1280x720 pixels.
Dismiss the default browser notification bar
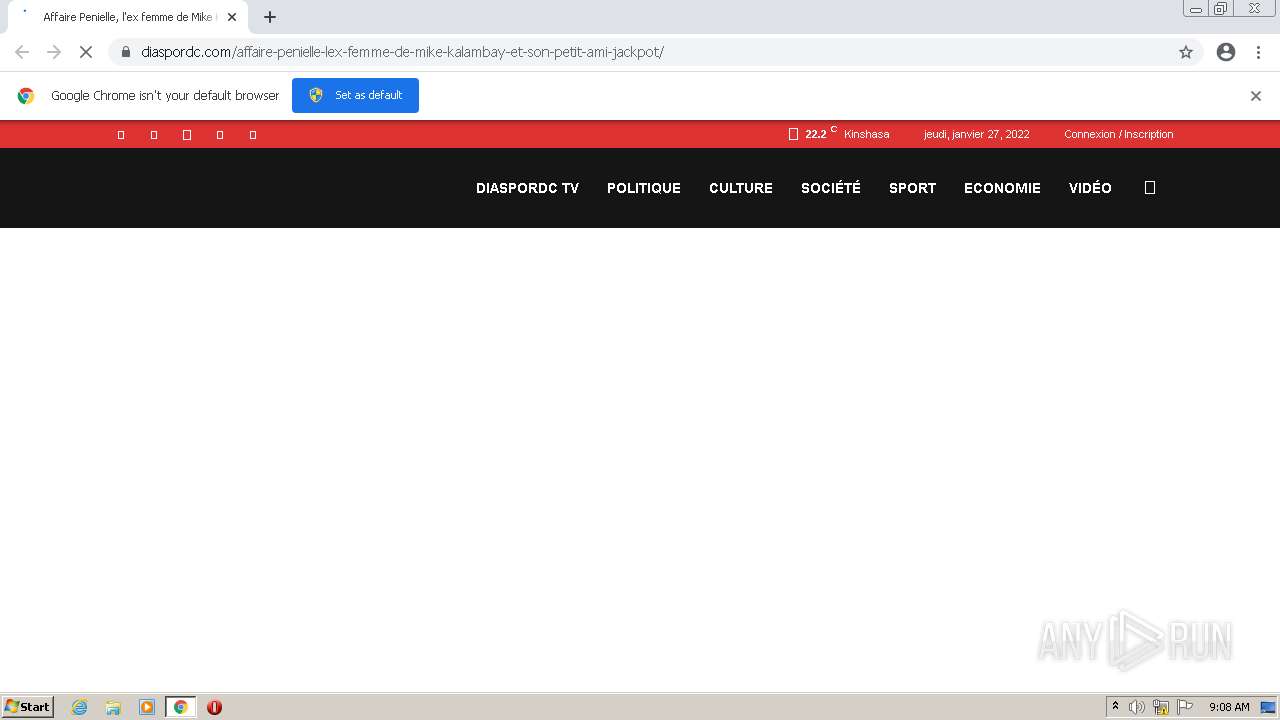pos(1256,96)
